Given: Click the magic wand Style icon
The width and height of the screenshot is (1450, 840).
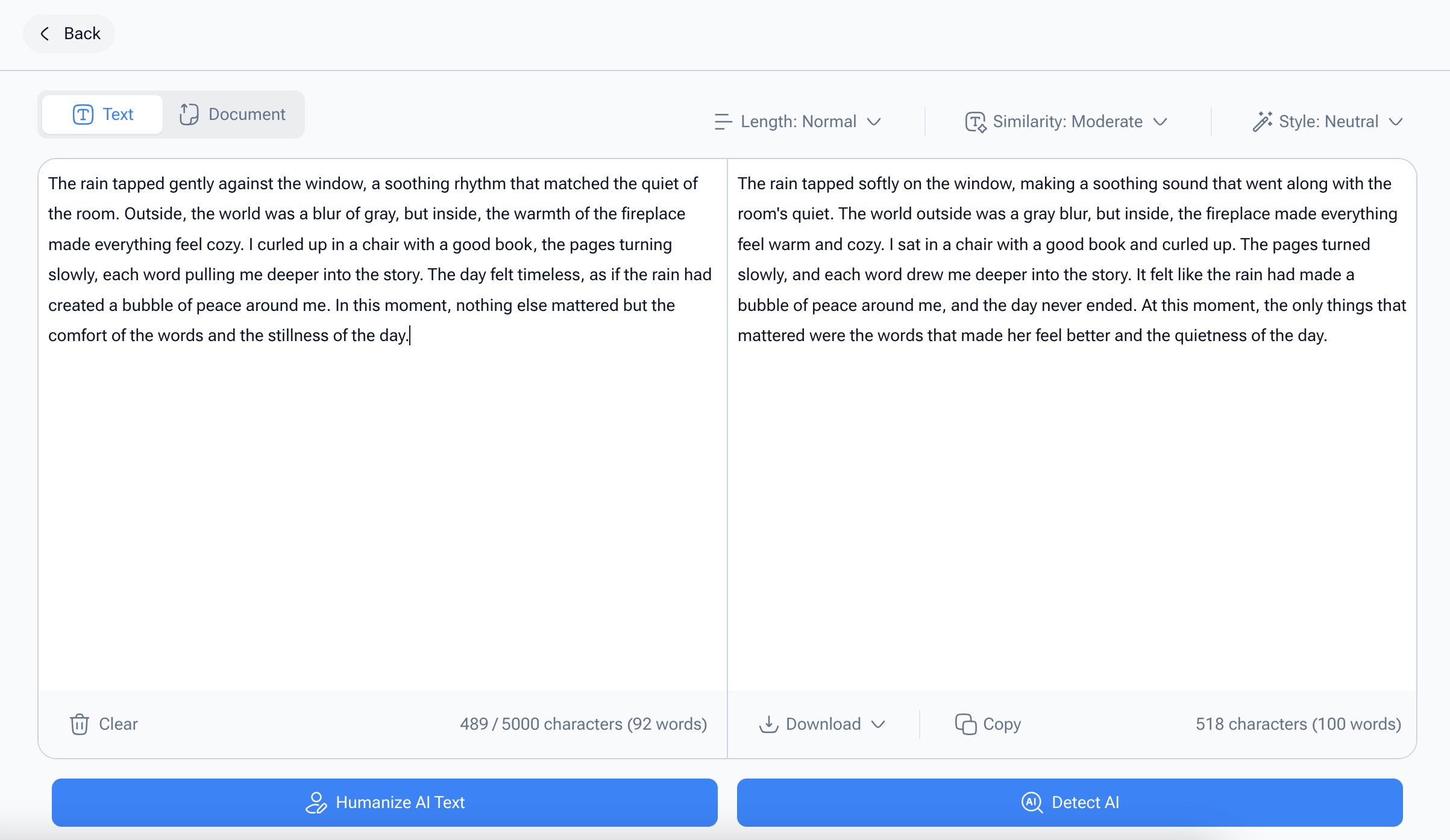Looking at the screenshot, I should [x=1262, y=122].
